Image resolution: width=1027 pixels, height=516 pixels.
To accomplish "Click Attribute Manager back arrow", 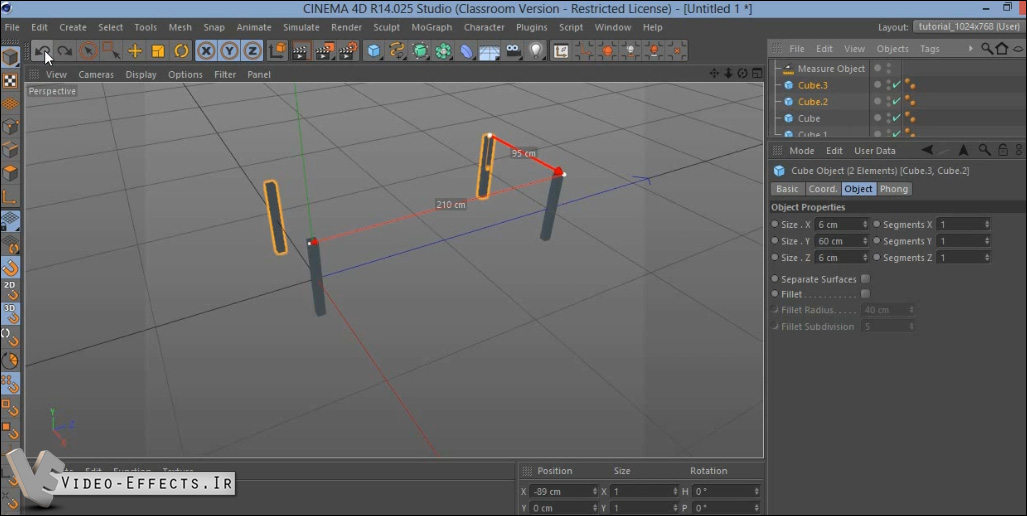I will (927, 150).
